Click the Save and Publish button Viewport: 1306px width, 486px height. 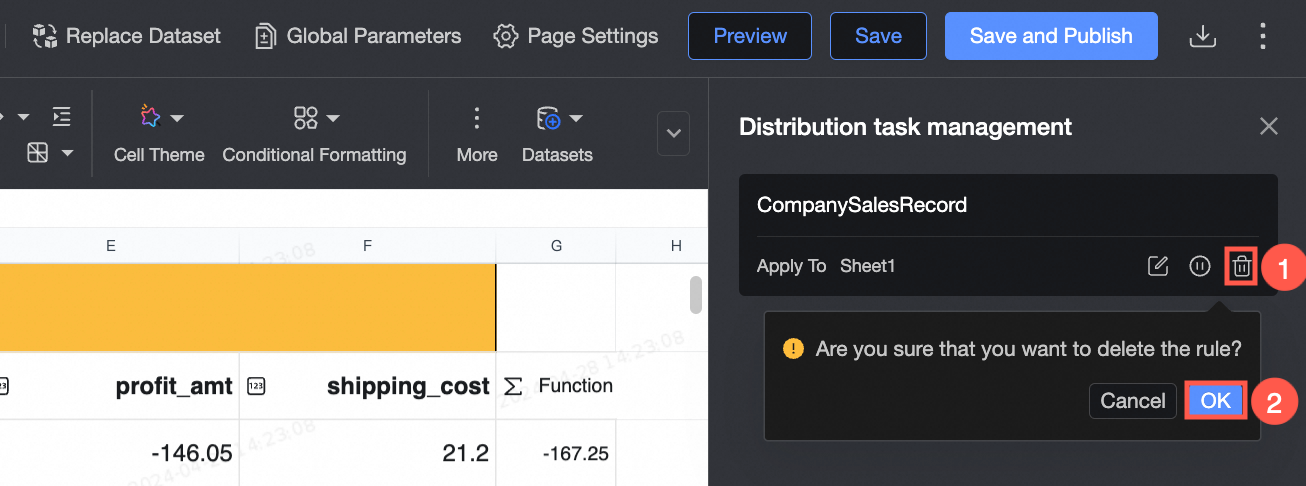point(1051,37)
